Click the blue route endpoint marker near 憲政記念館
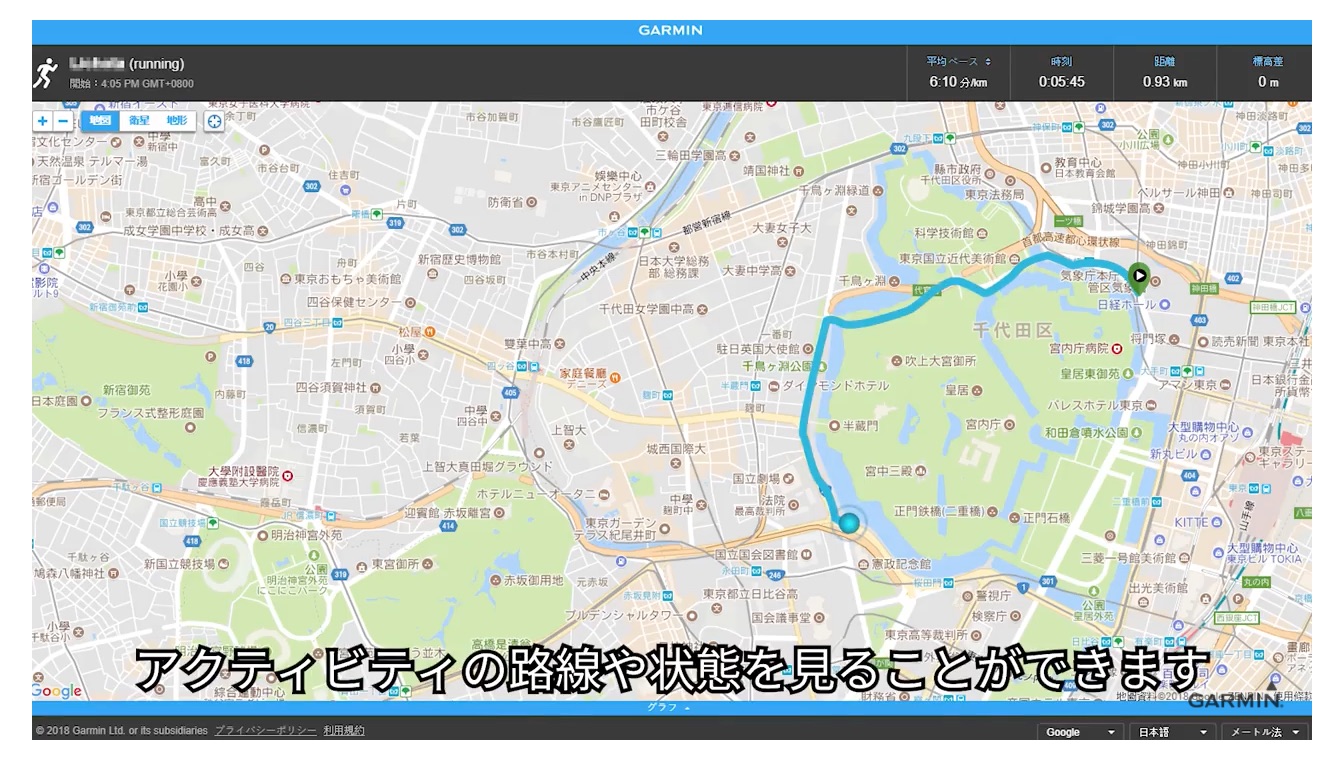The height and width of the screenshot is (760, 1338). pyautogui.click(x=852, y=522)
